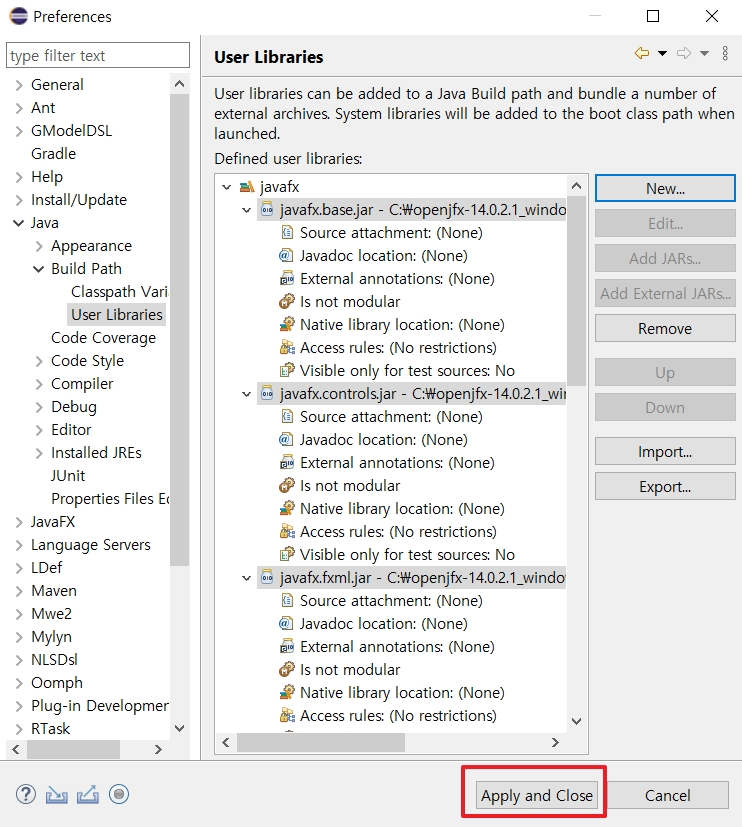Click the Import preferences icon at bottom

point(56,795)
